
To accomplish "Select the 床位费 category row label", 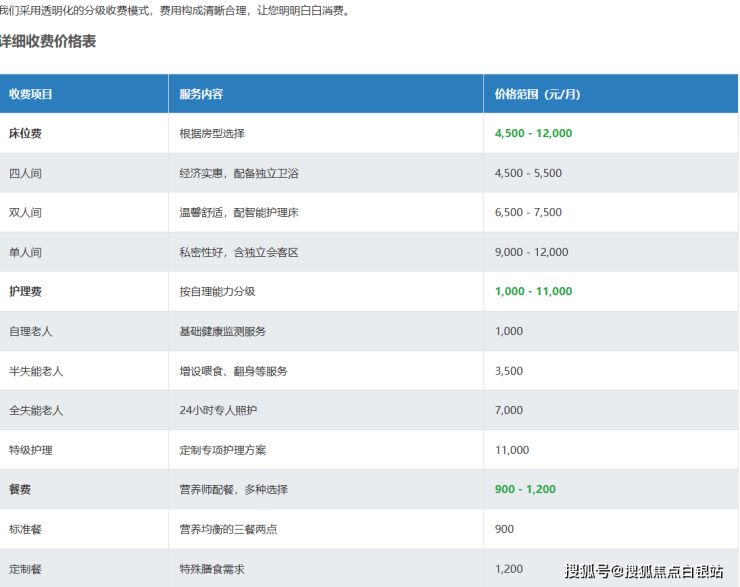I will point(25,133).
